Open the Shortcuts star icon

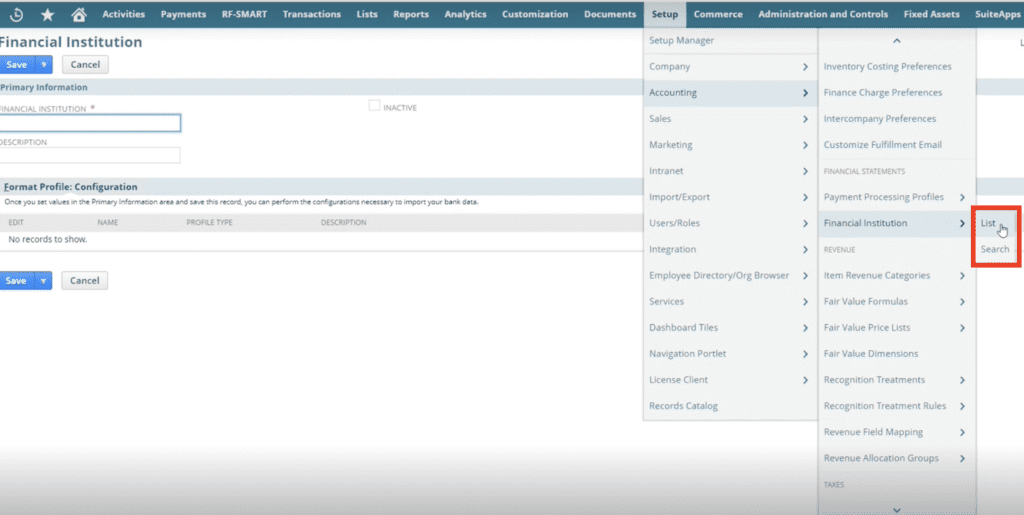click(x=47, y=14)
